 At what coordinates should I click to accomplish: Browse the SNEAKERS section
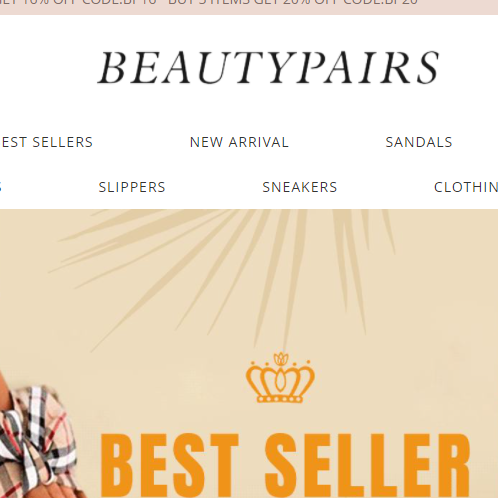point(300,187)
